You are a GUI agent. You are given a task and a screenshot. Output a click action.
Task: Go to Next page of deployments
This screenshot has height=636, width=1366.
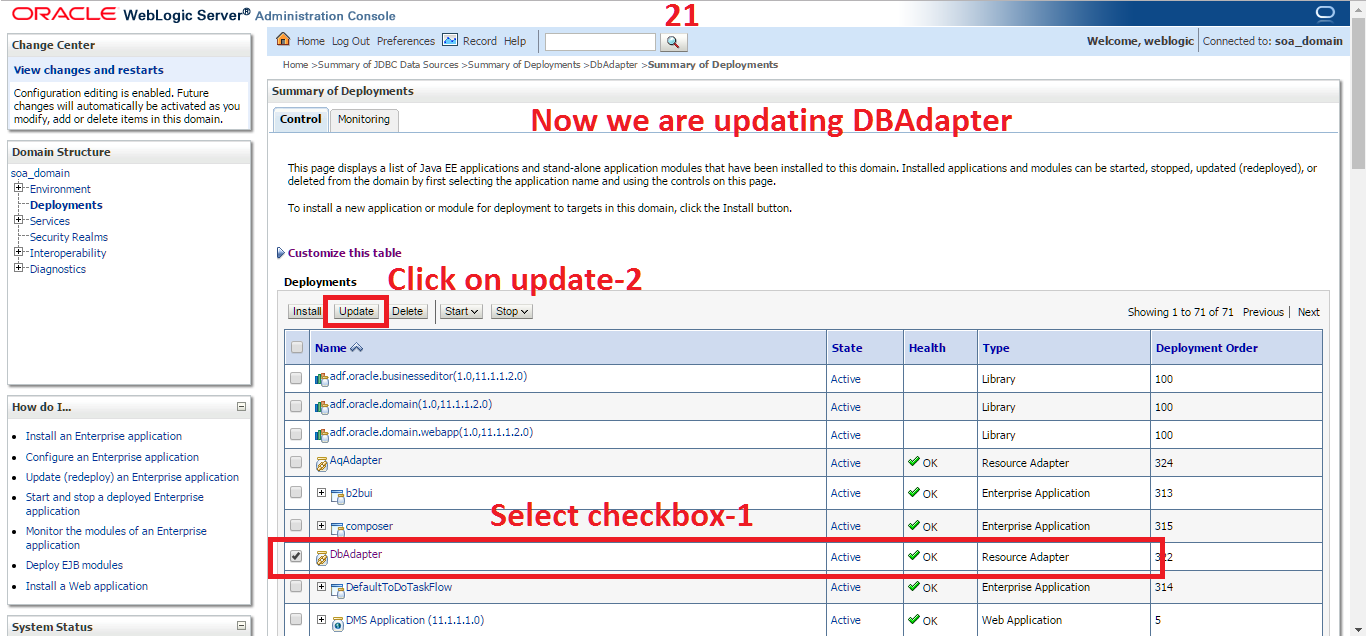[1309, 312]
